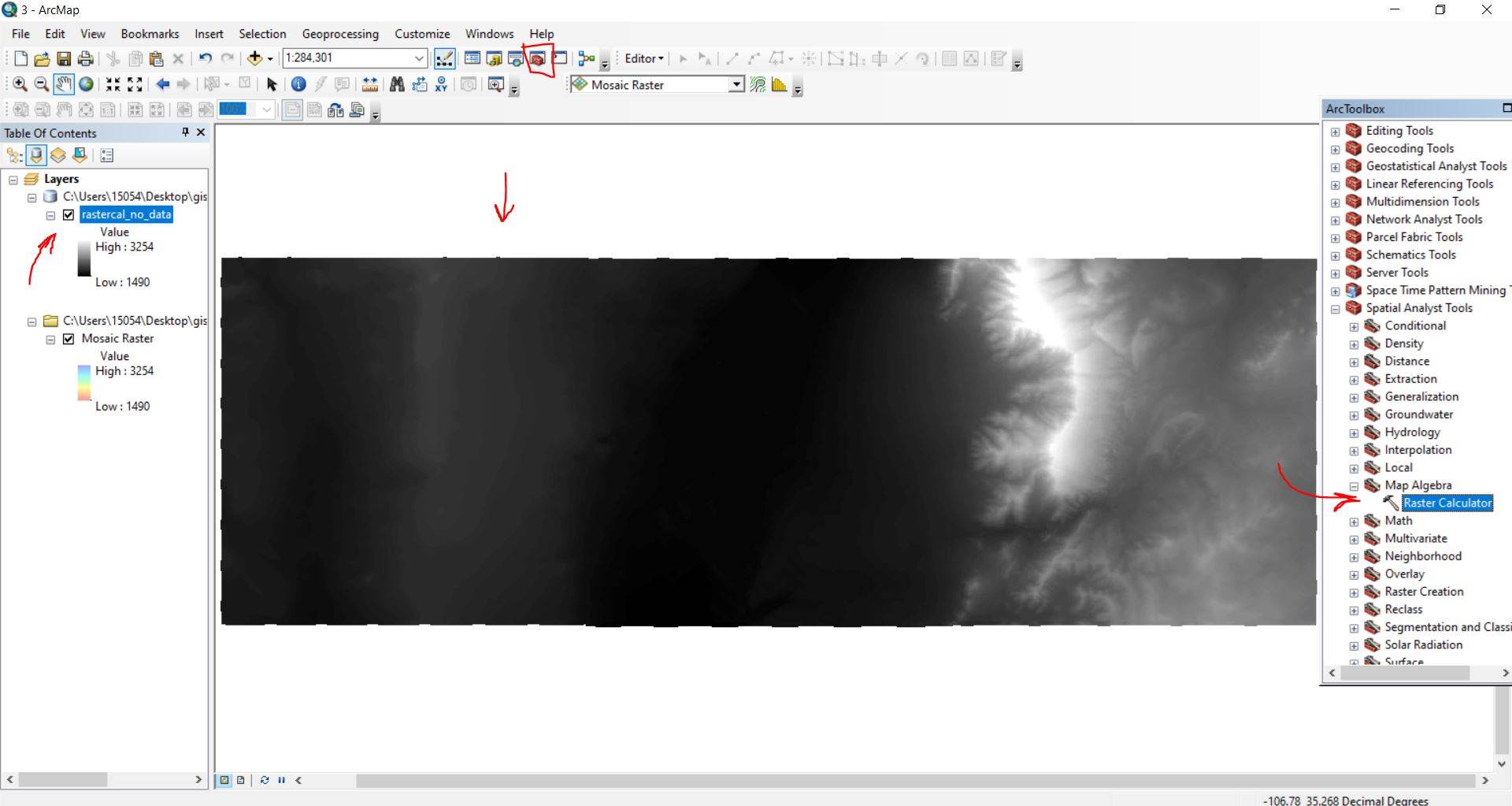Click the Reclass toolset
Screen dimensions: 1512x806
[x=1403, y=610]
